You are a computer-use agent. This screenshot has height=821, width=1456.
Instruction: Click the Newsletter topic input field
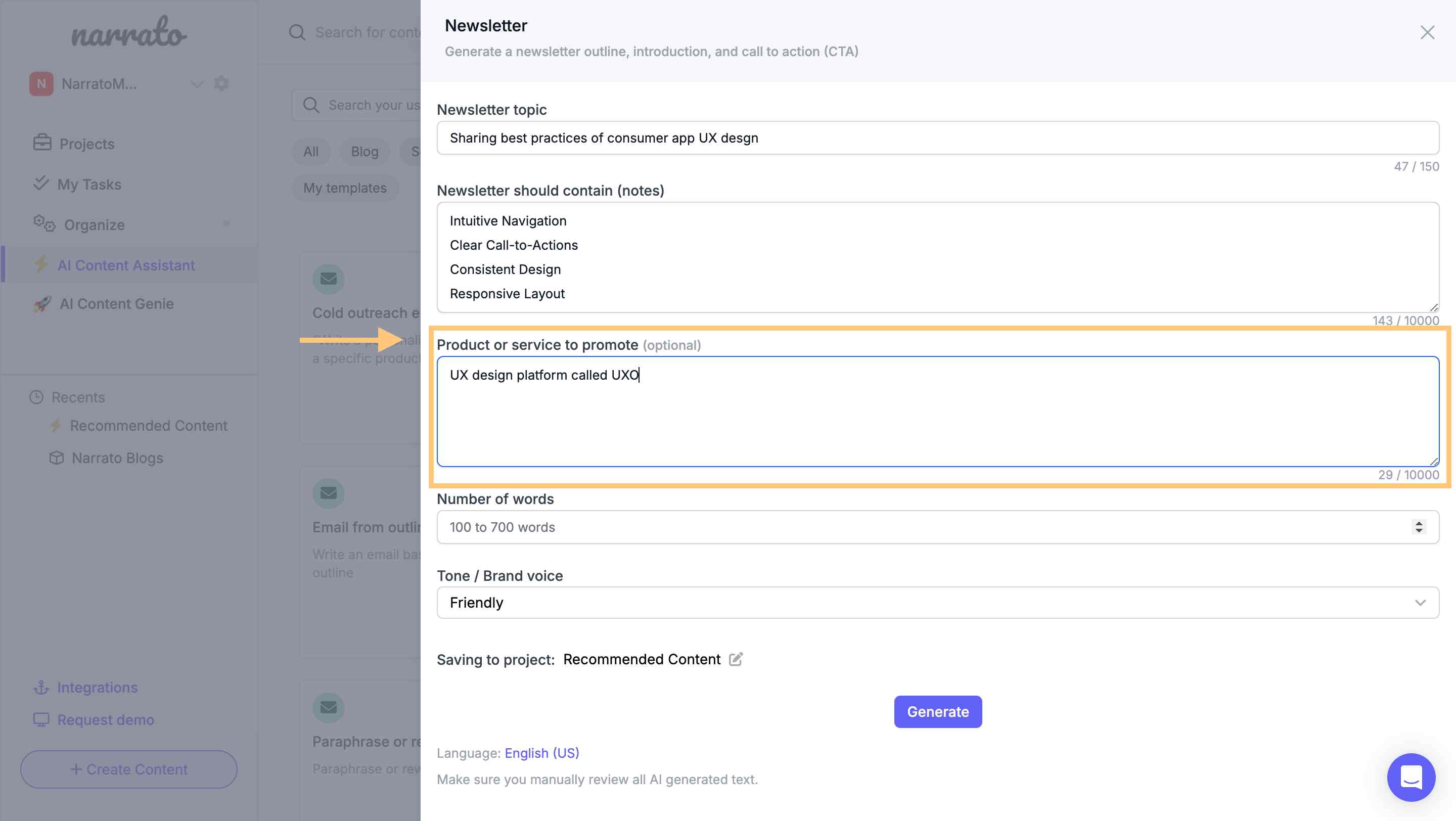click(938, 137)
